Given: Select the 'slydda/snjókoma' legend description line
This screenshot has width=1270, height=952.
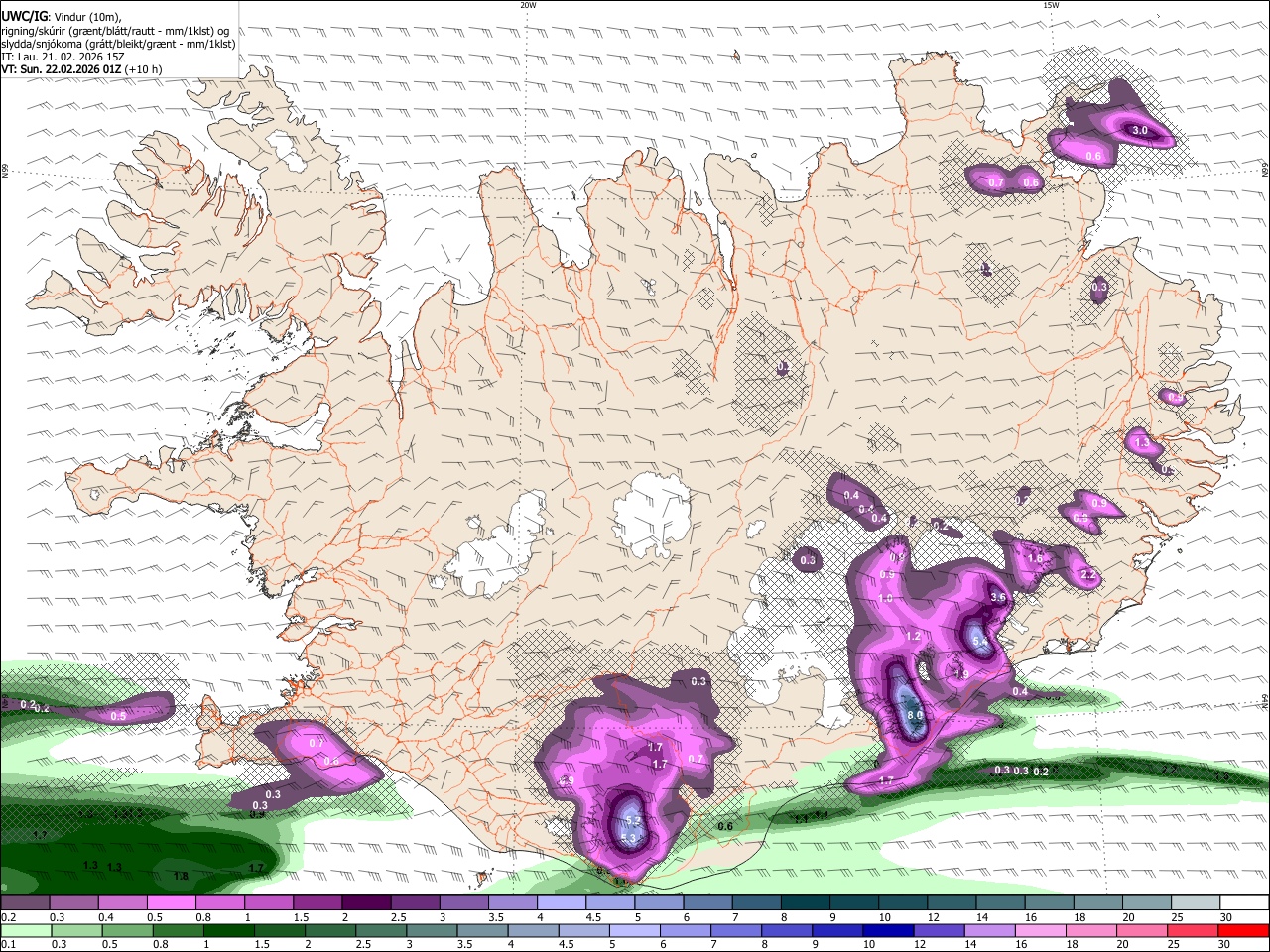Looking at the screenshot, I should (118, 44).
